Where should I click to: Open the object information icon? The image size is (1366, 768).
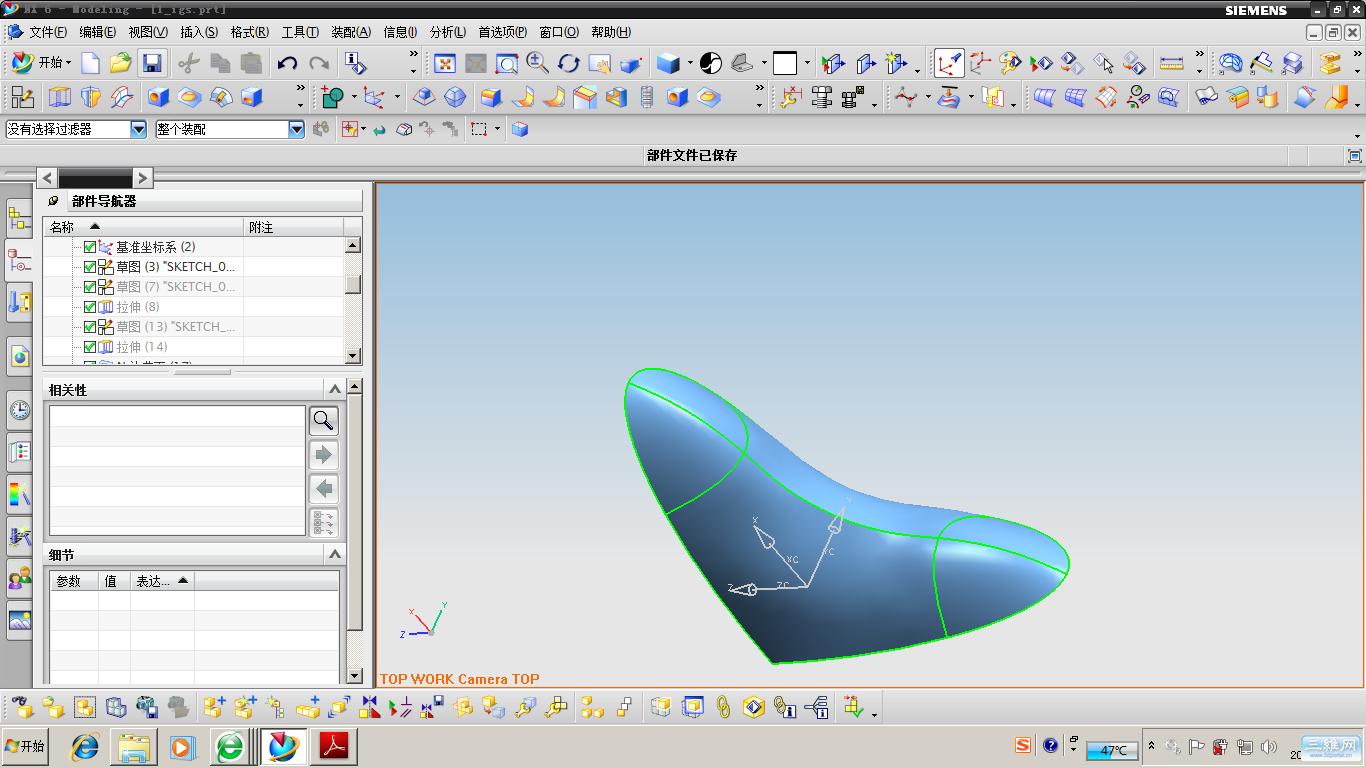click(355, 63)
